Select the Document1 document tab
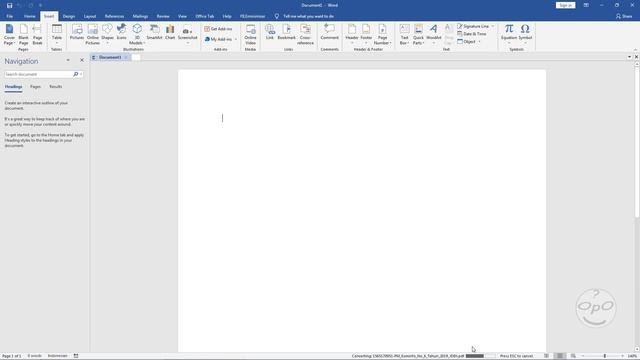Viewport: 640px width, 360px height. pyautogui.click(x=110, y=58)
